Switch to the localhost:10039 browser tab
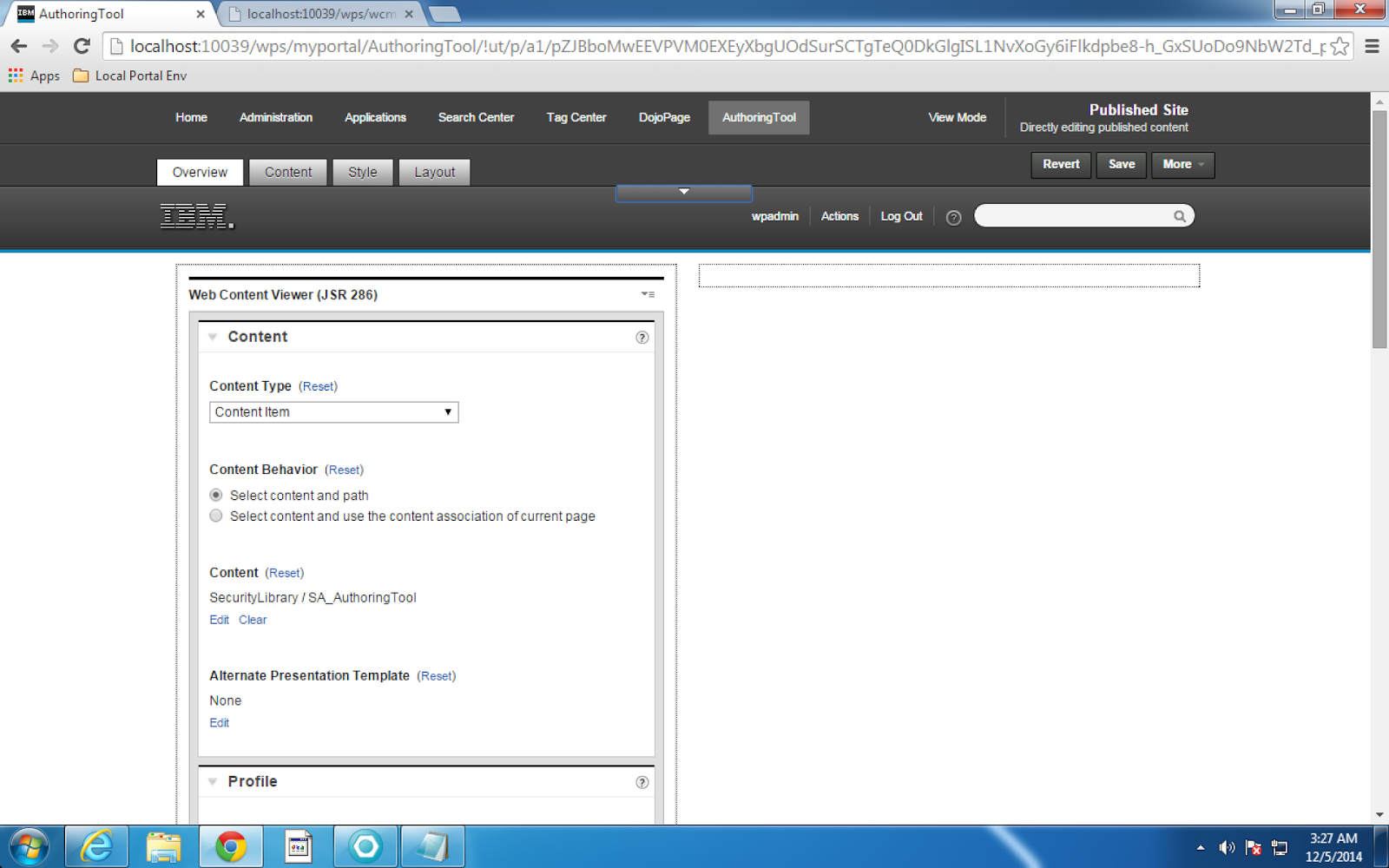This screenshot has height=868, width=1389. [320, 14]
